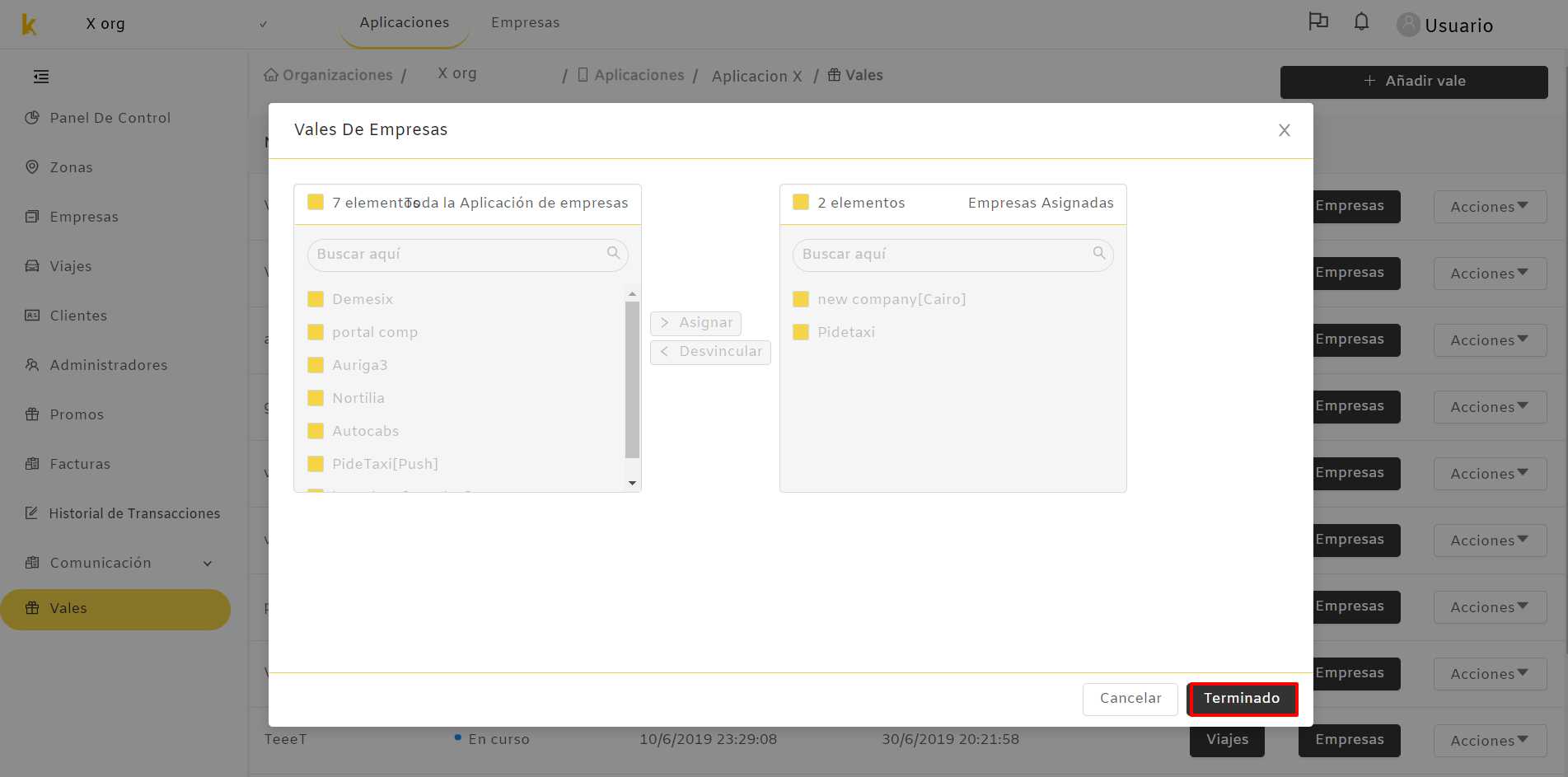Click the Panel De Control icon

click(32, 118)
